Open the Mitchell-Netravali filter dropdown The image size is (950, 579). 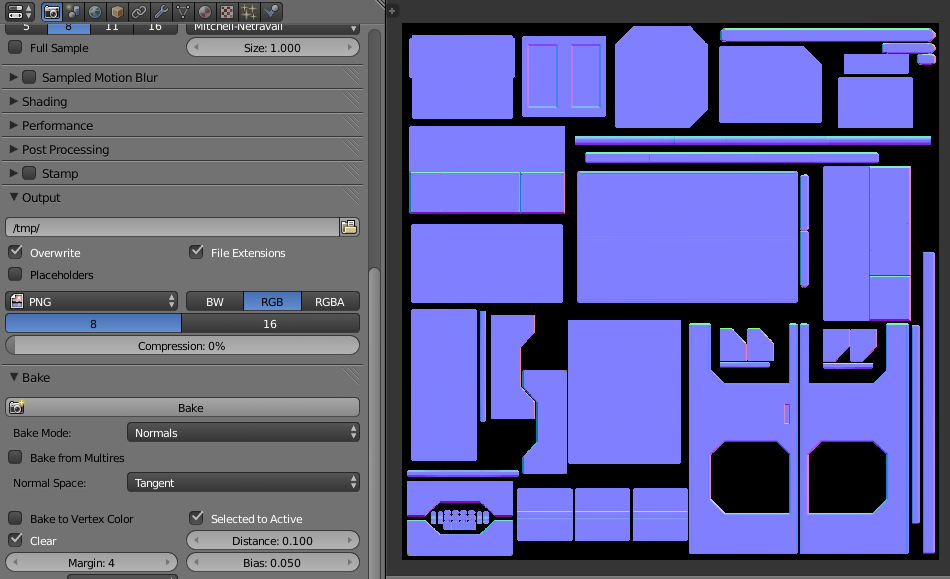[273, 28]
